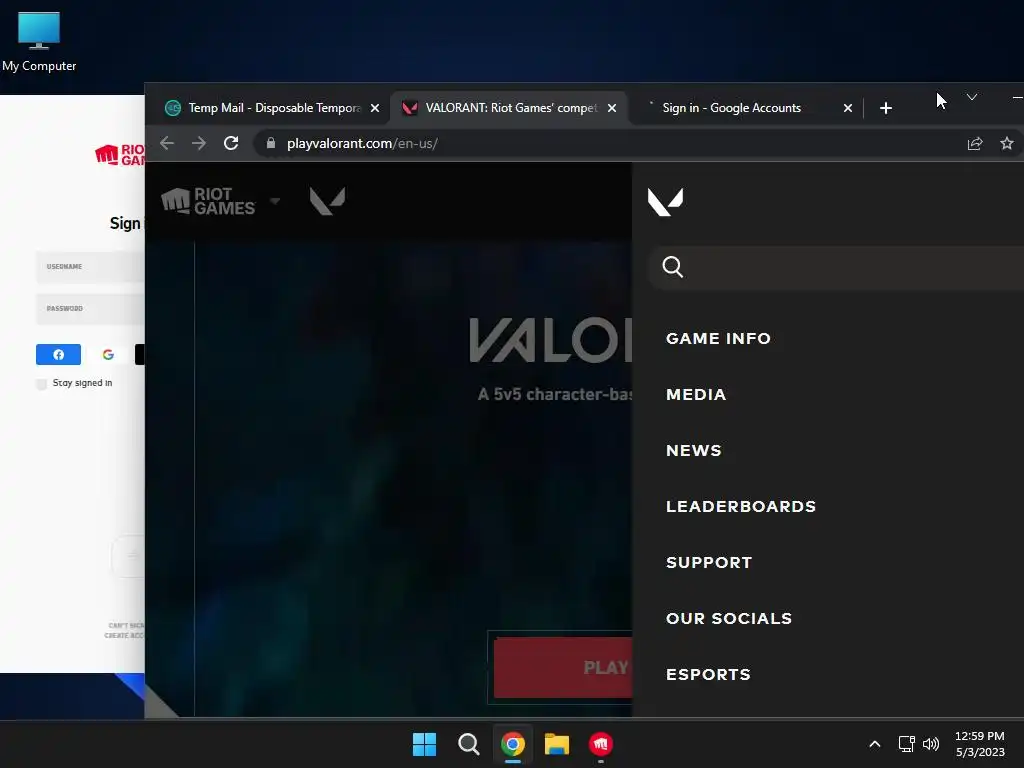The image size is (1024, 768).
Task: Click Riot Client icon in taskbar
Action: (601, 744)
